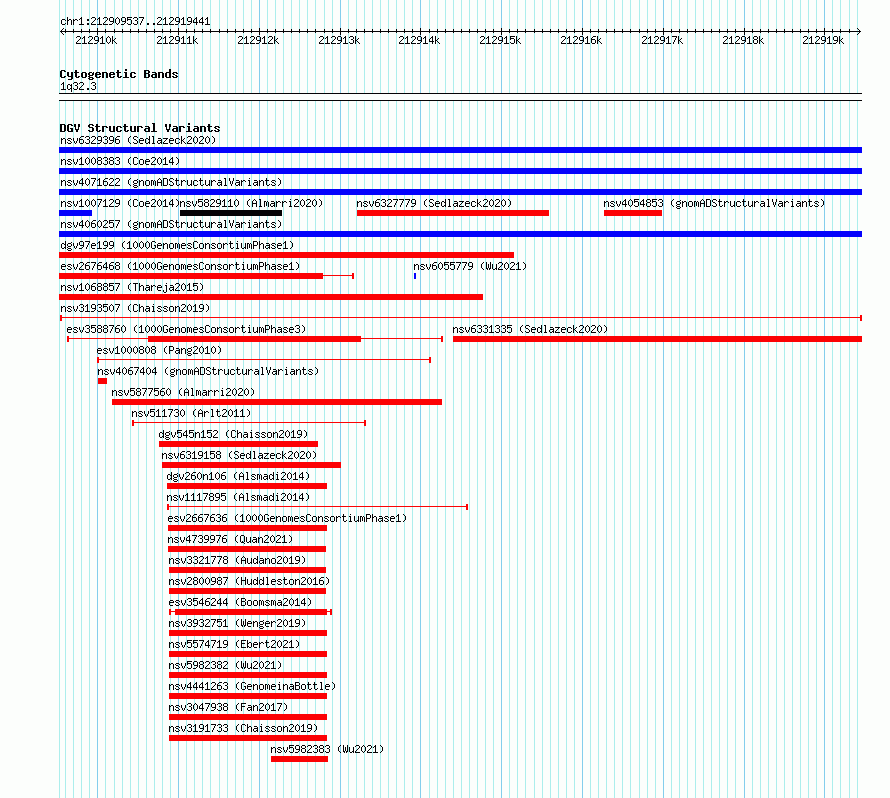The width and height of the screenshot is (890, 798).
Task: Click the nsv3191733 (Chaisson2019) label
Action: coord(244,728)
